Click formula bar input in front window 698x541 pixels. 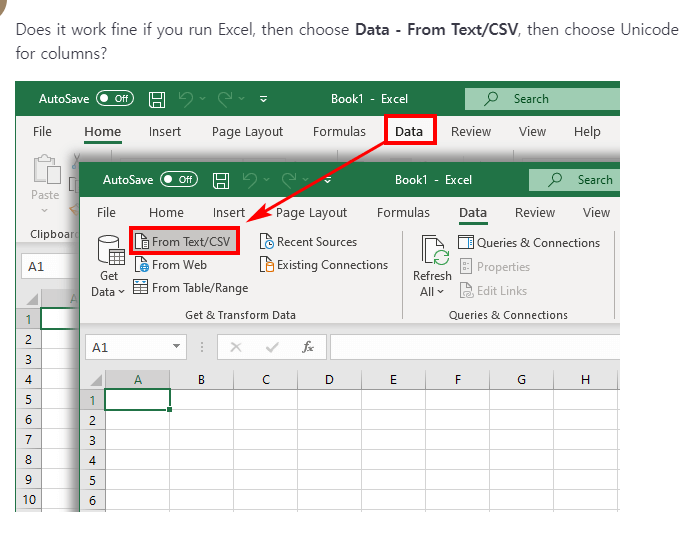[x=475, y=347]
